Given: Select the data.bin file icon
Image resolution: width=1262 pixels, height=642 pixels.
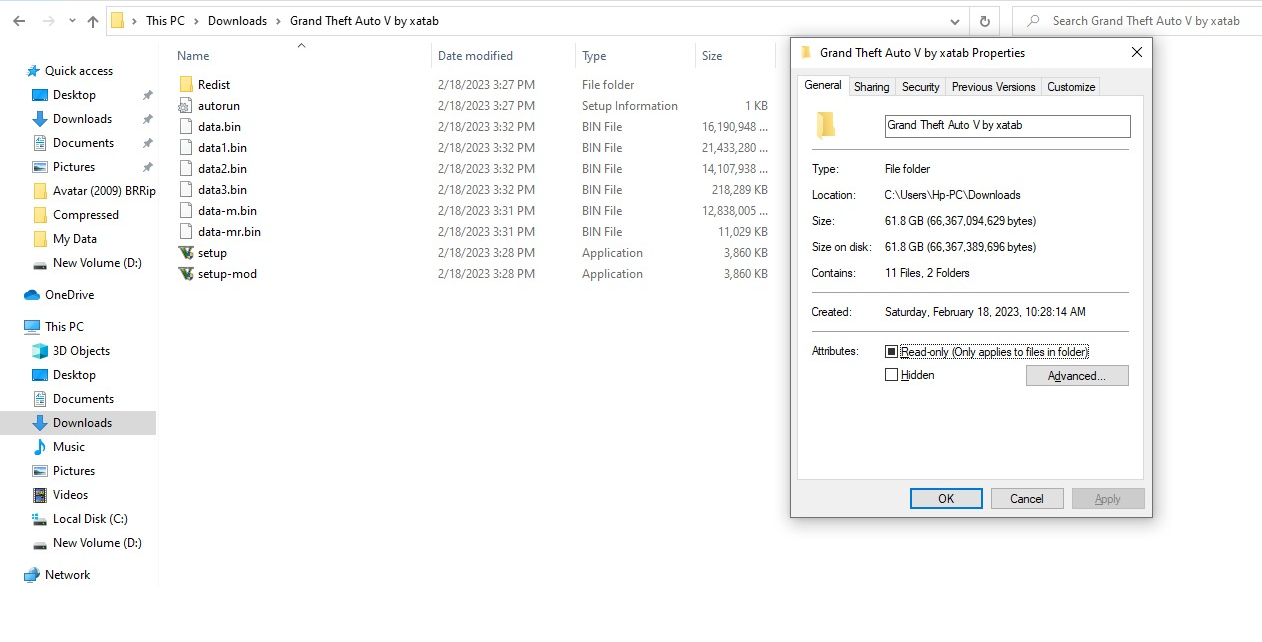Looking at the screenshot, I should click(186, 127).
